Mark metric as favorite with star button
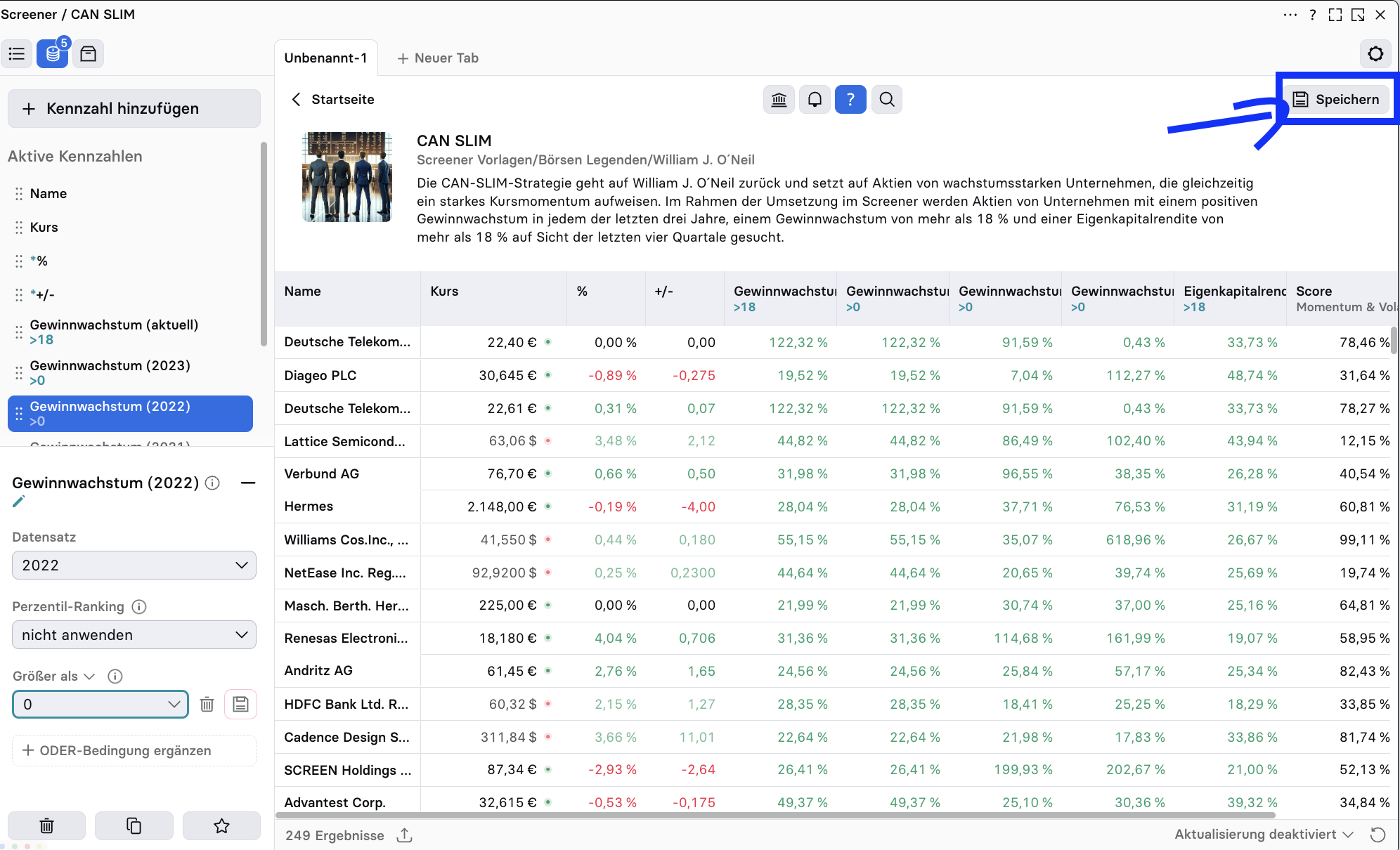 pos(221,826)
